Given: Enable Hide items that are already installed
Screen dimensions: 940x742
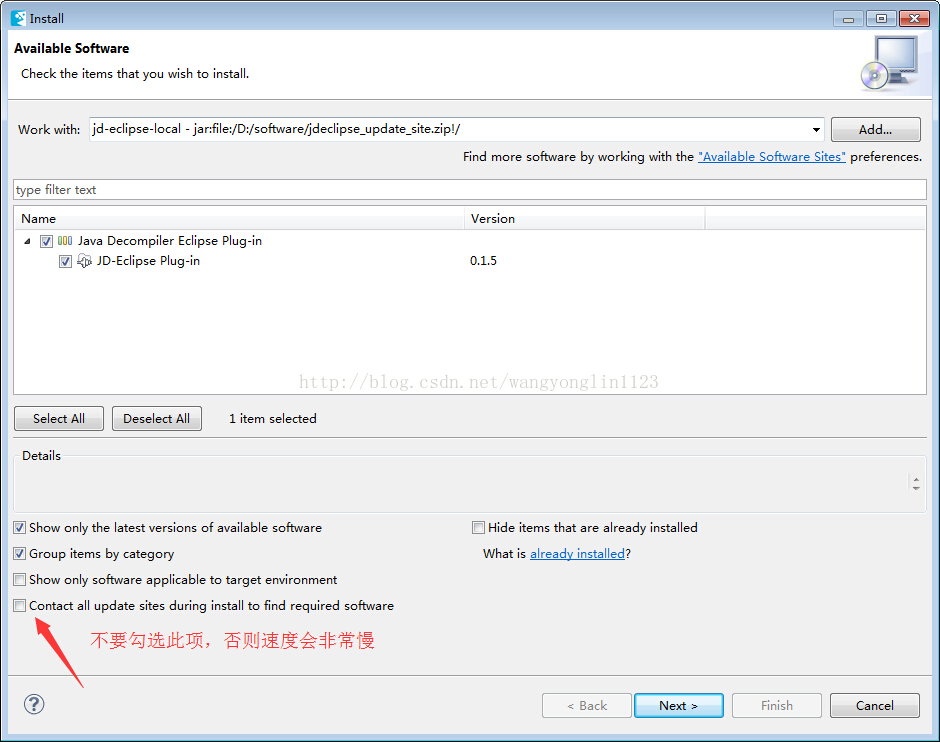Looking at the screenshot, I should pyautogui.click(x=478, y=527).
